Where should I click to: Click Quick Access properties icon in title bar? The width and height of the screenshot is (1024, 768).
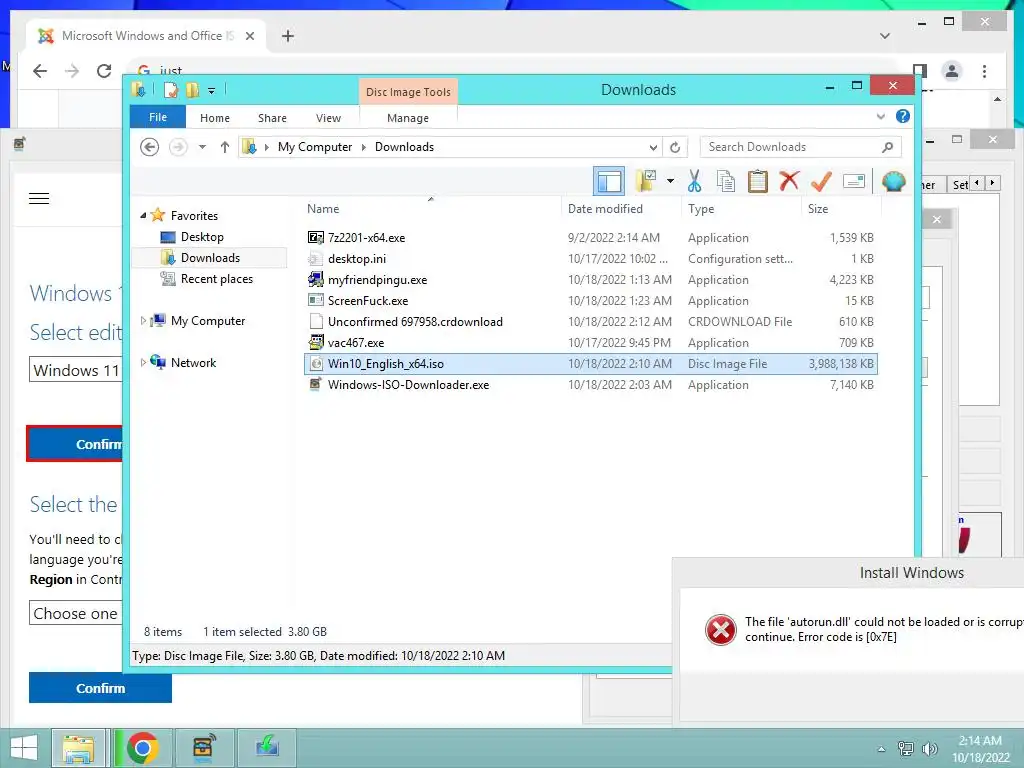[x=170, y=90]
